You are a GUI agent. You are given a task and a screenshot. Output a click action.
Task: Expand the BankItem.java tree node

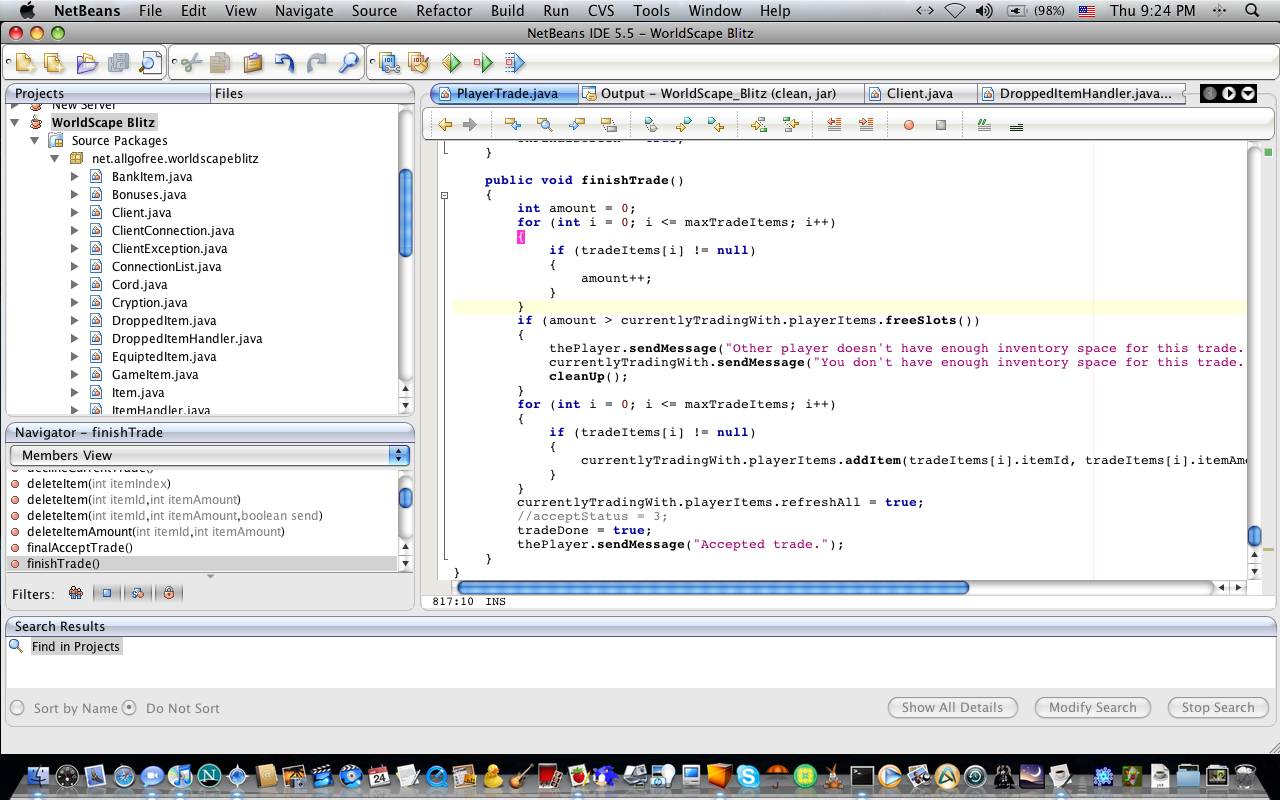[75, 176]
